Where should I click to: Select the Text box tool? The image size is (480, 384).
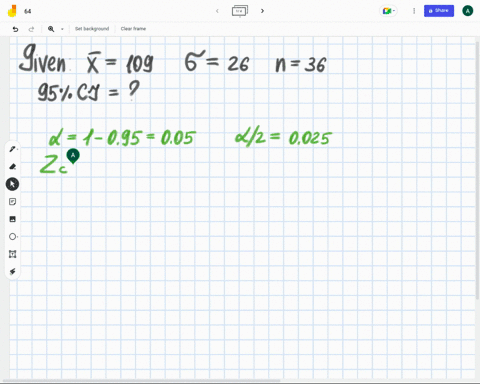[x=13, y=254]
